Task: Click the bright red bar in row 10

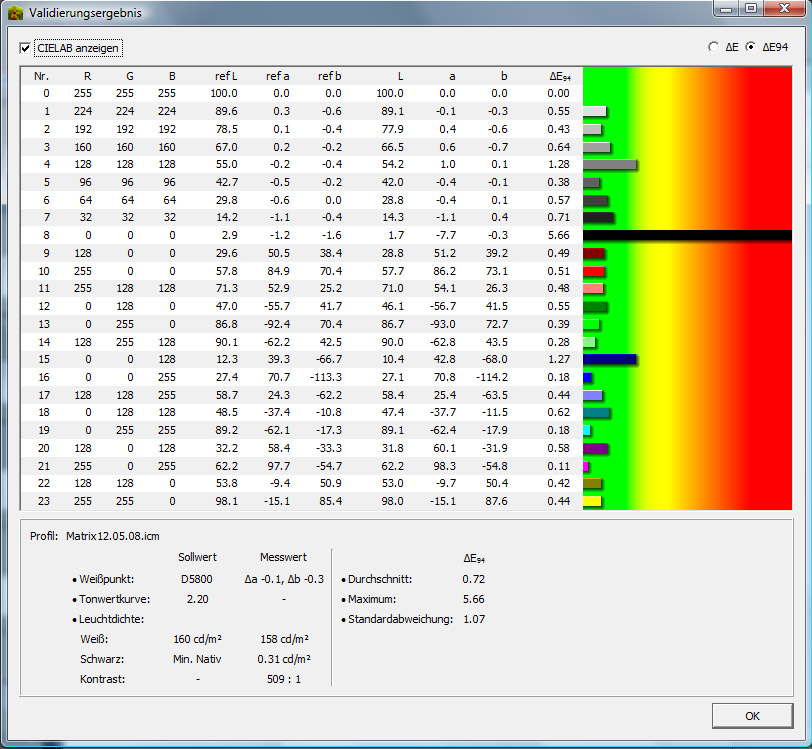Action: [594, 271]
